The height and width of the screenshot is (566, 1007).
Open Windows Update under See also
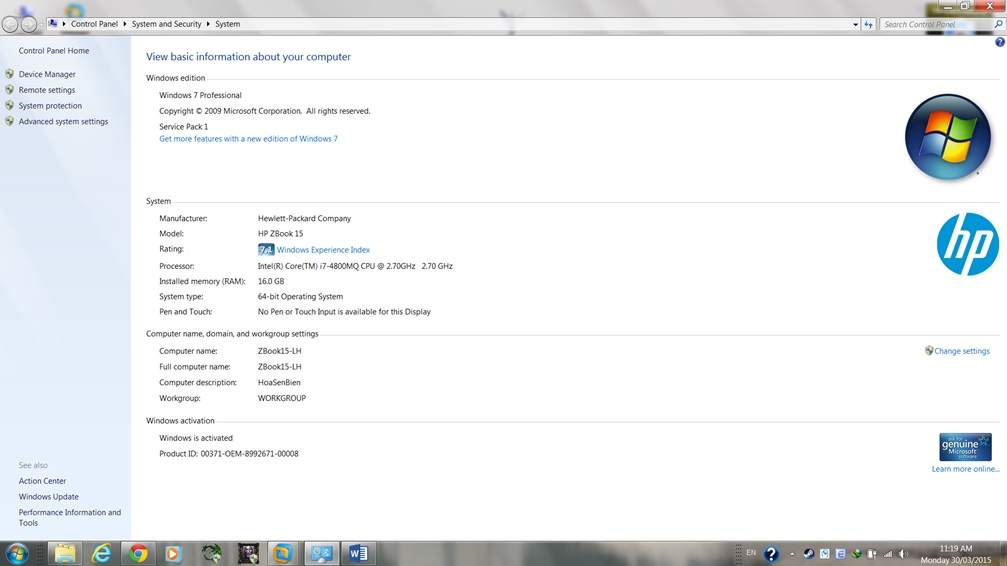click(x=49, y=497)
